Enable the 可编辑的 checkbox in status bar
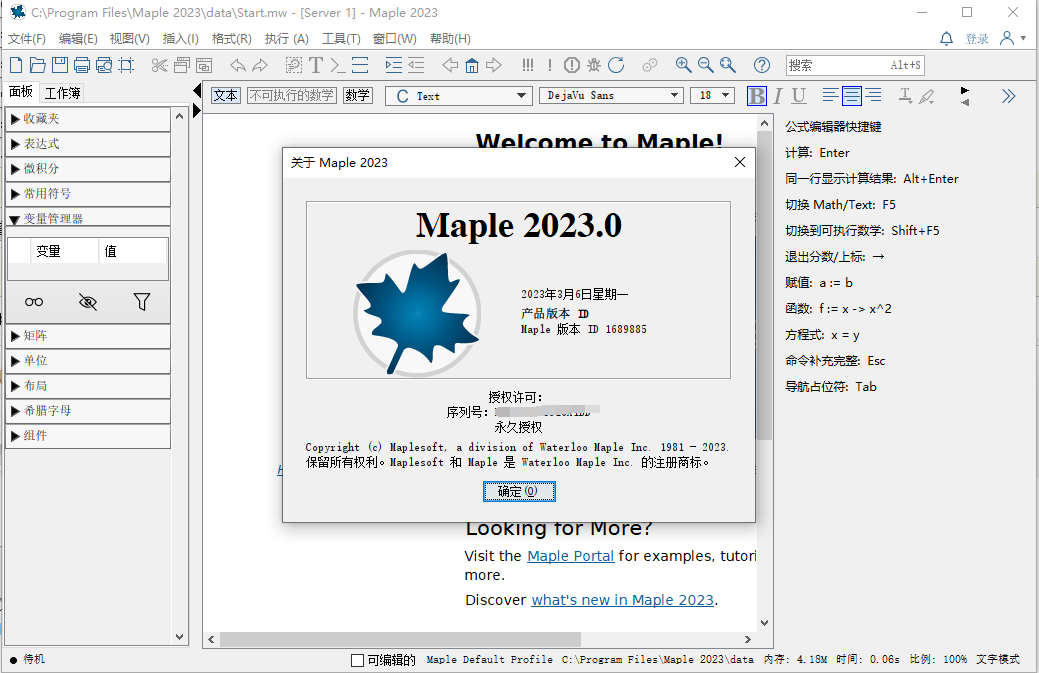Viewport: 1039px width, 673px height. 356,660
